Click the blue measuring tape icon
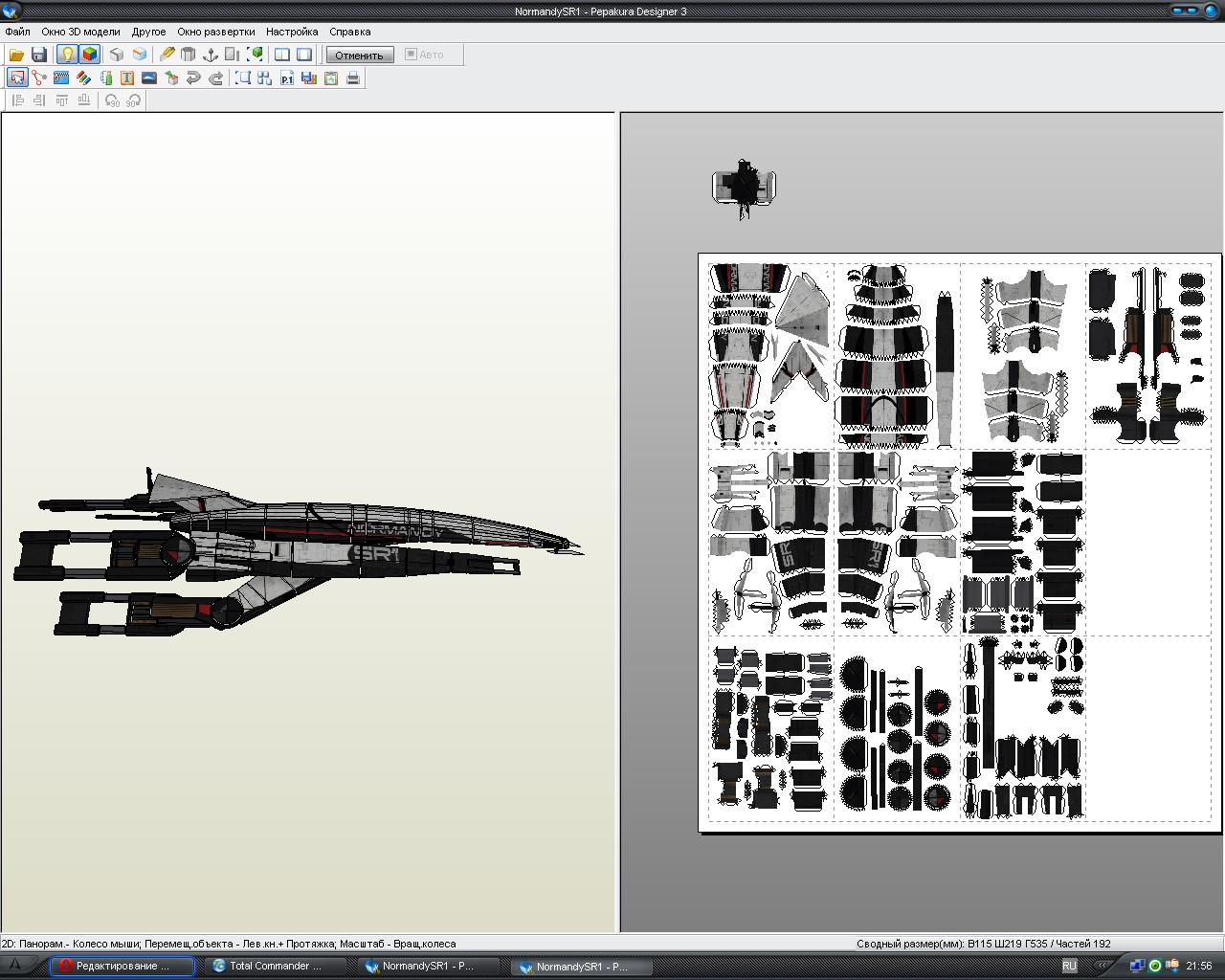 tap(61, 78)
